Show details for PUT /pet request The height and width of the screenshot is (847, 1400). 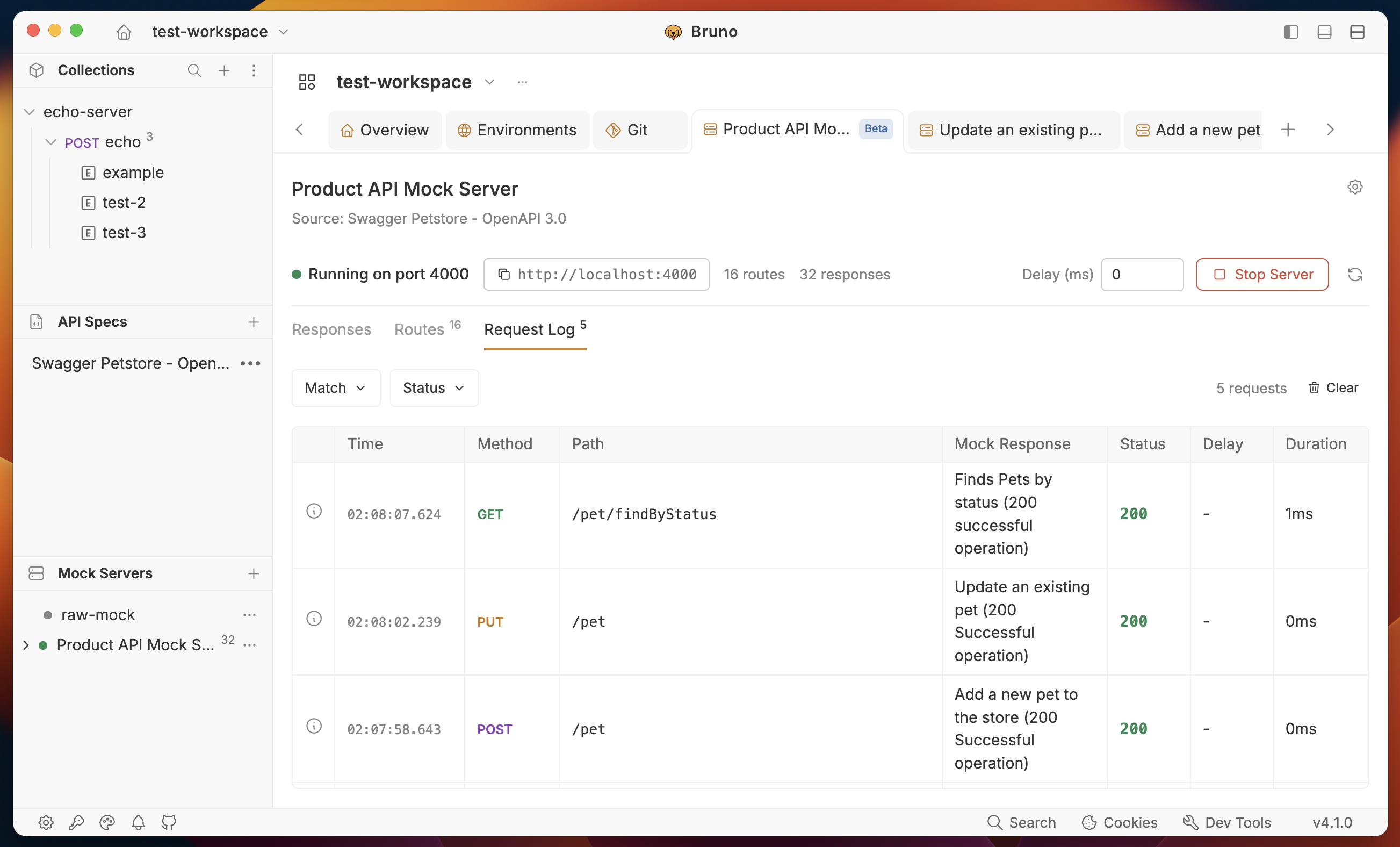314,619
